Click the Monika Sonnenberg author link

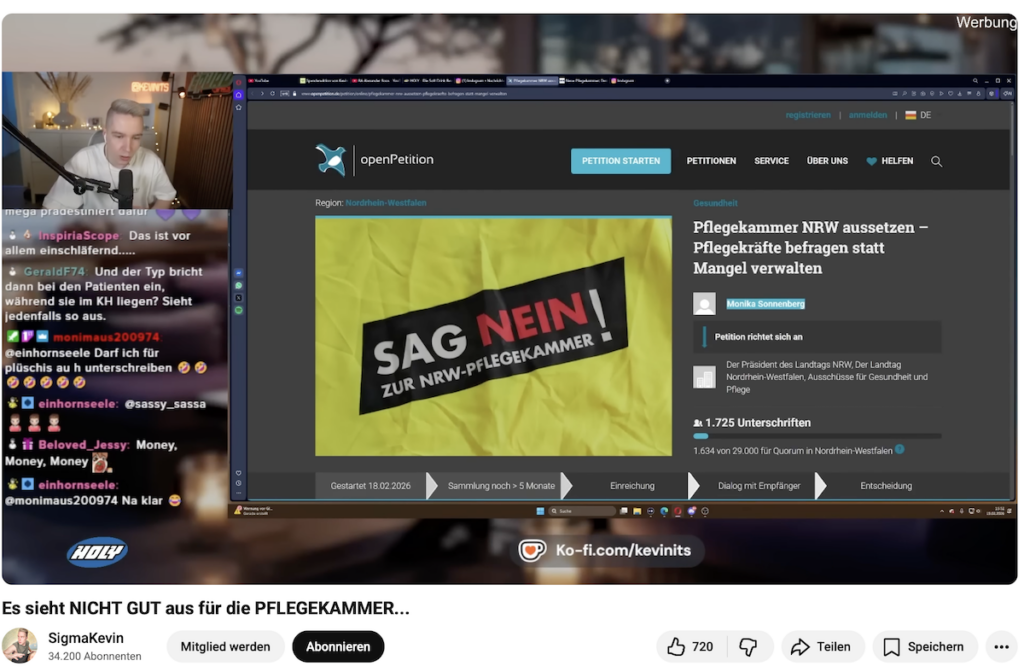pyautogui.click(x=765, y=304)
